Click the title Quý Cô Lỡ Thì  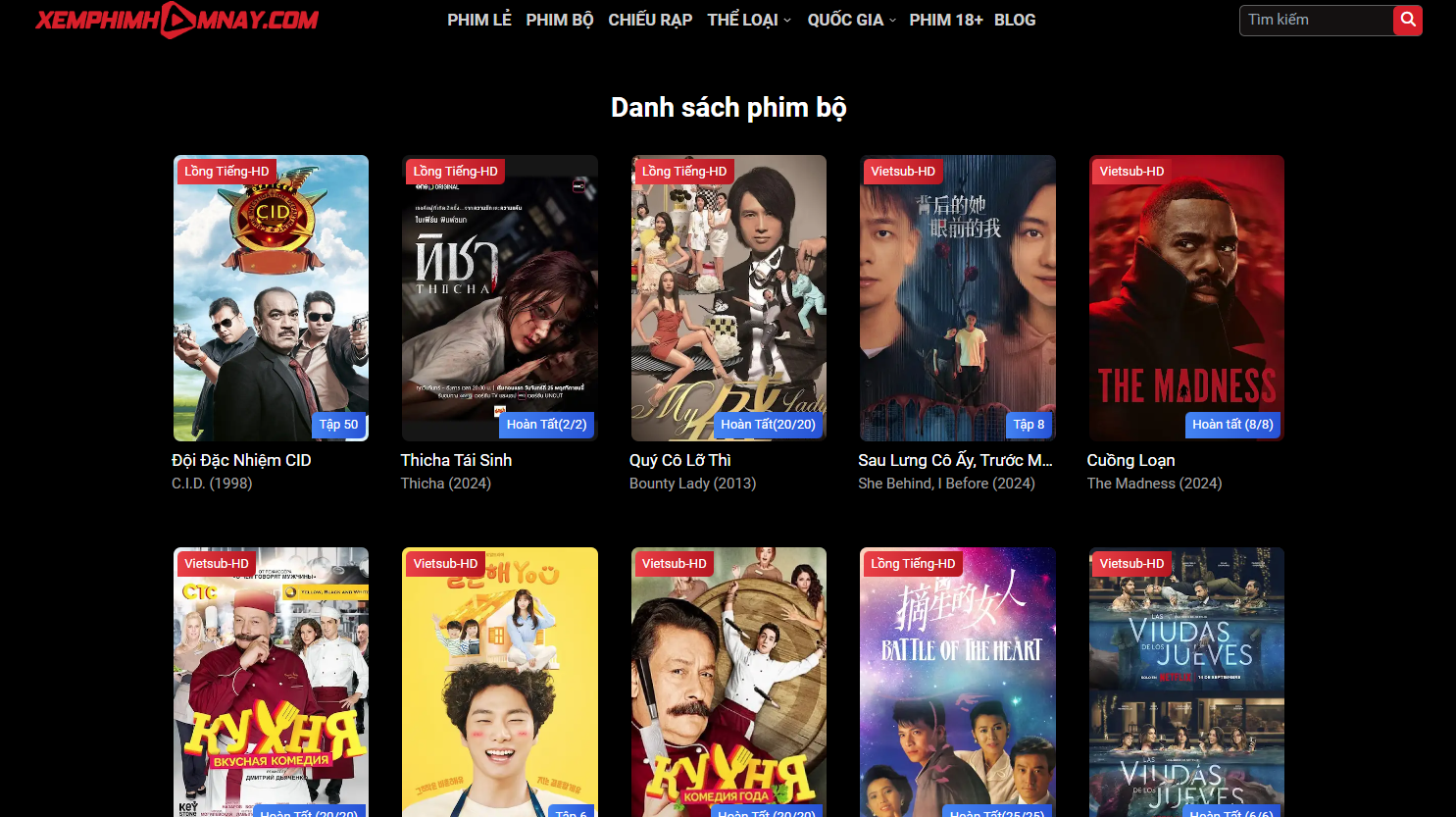click(x=680, y=460)
